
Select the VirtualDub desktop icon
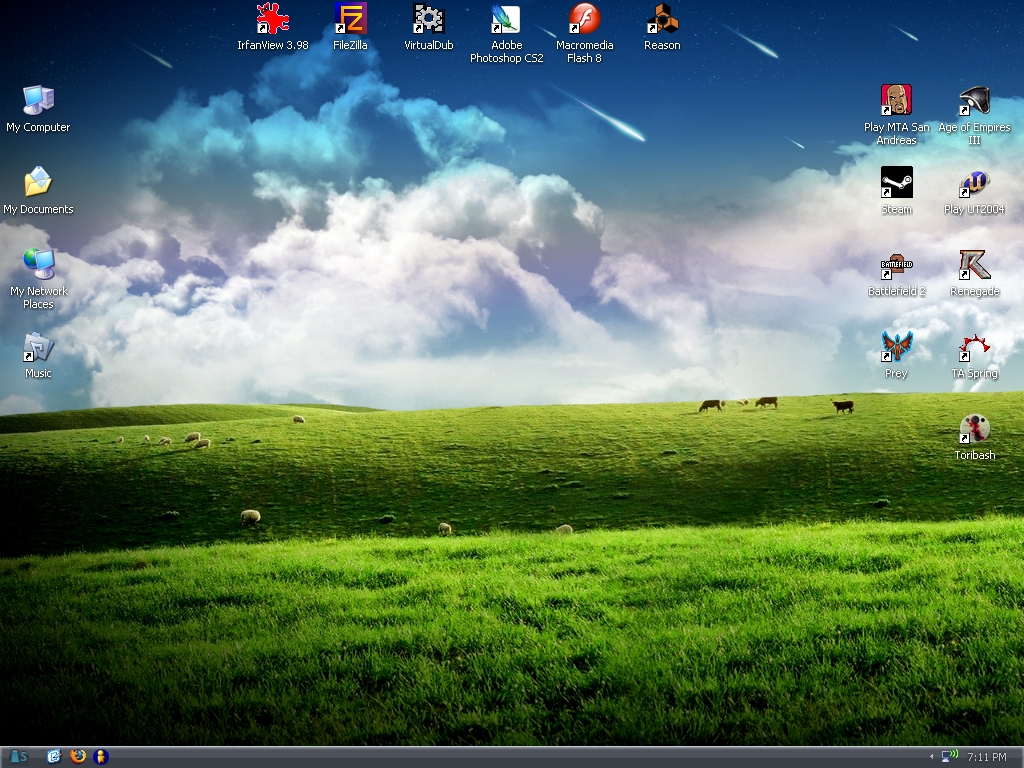click(x=428, y=19)
